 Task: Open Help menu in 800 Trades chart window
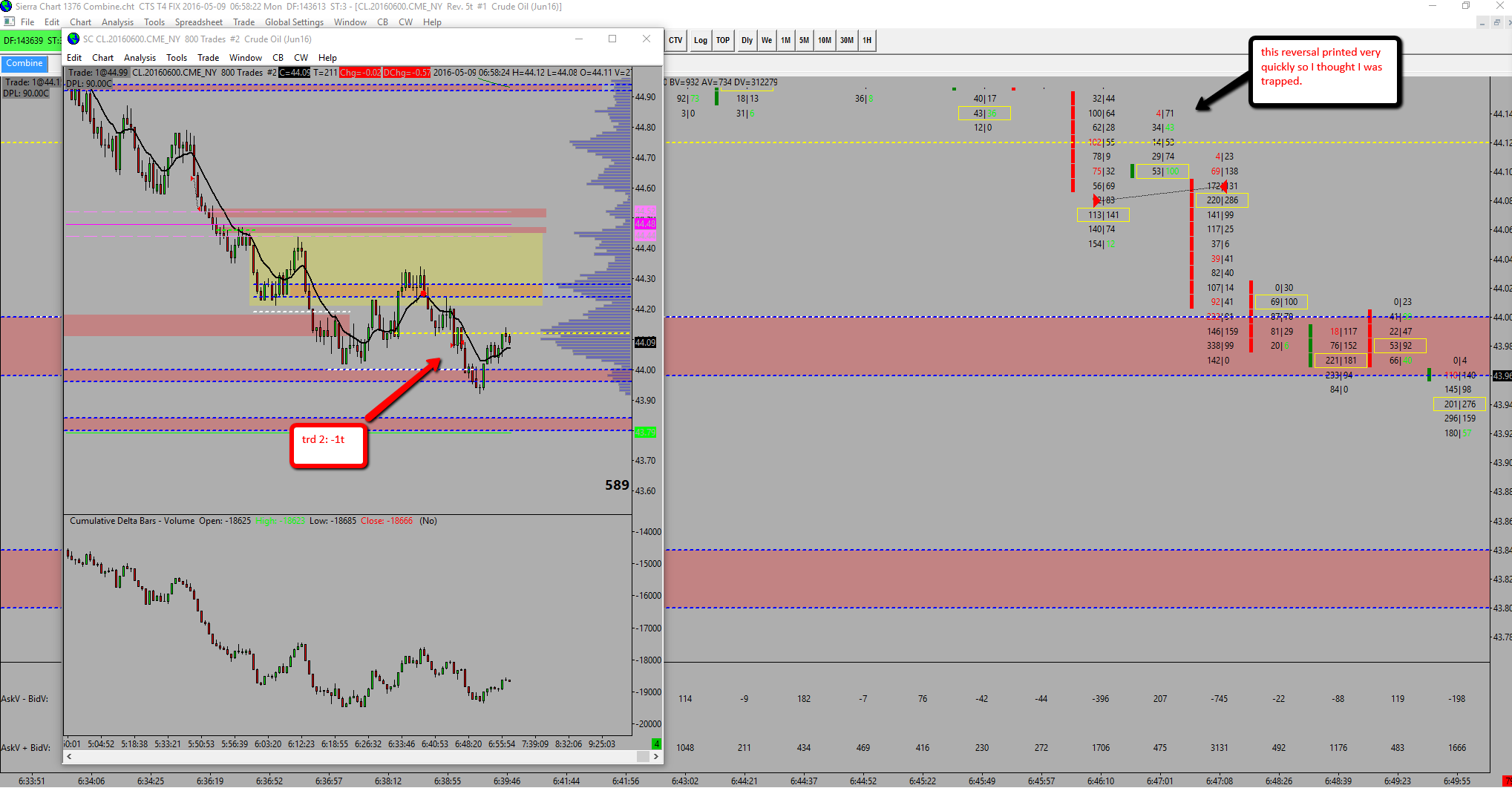click(327, 58)
